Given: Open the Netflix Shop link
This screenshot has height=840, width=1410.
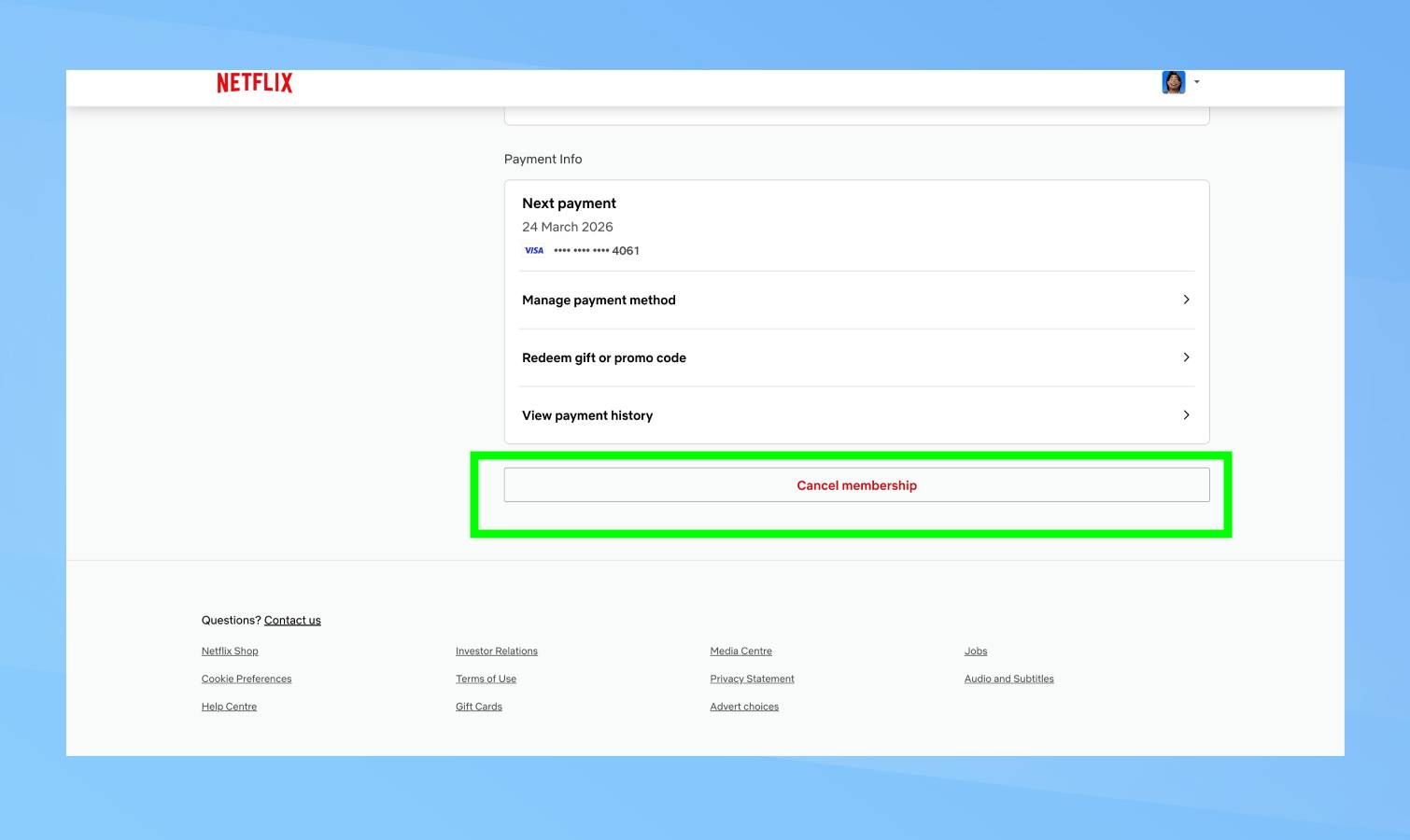Looking at the screenshot, I should [x=230, y=651].
